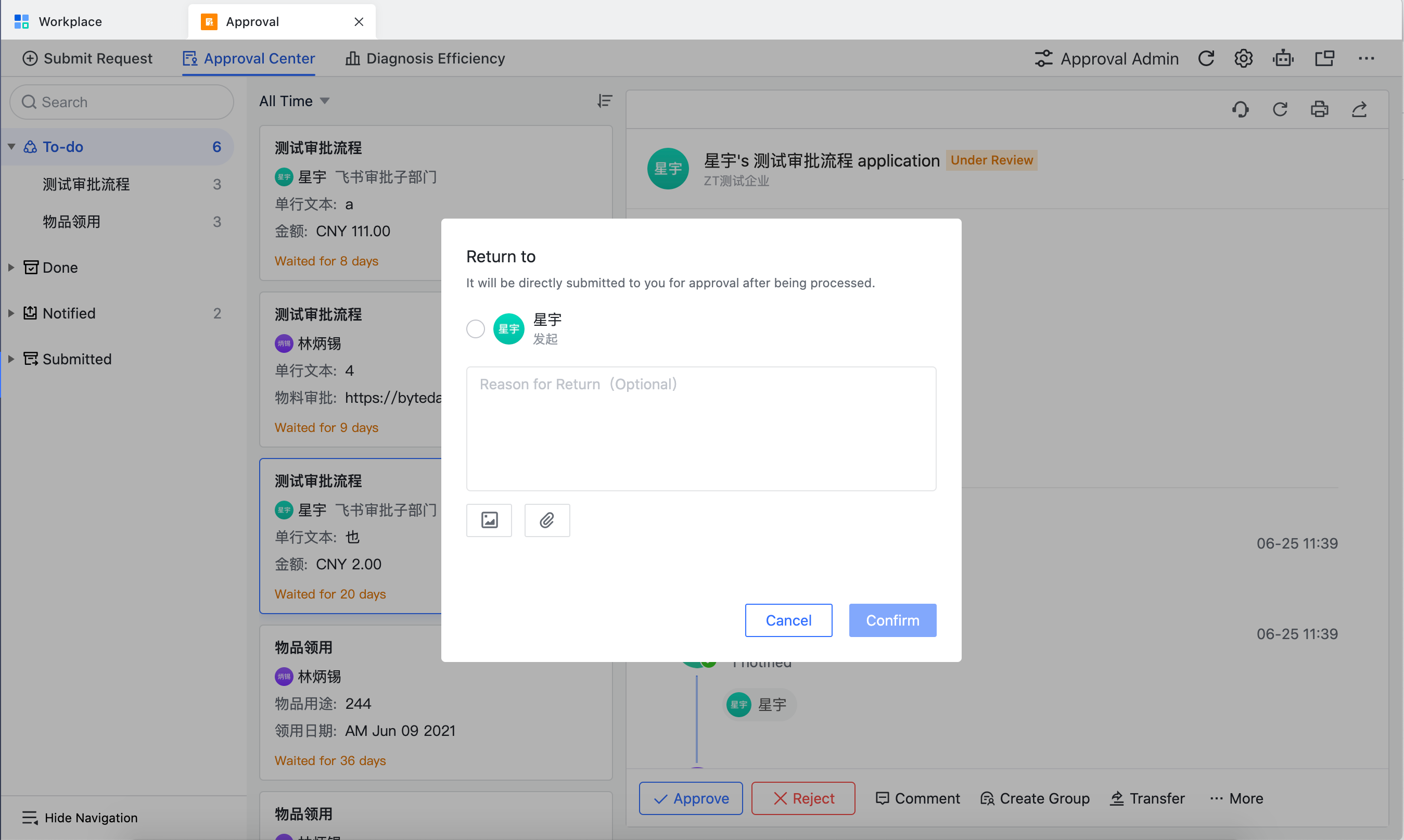Close the Approval tab
The height and width of the screenshot is (840, 1404).
tap(359, 21)
